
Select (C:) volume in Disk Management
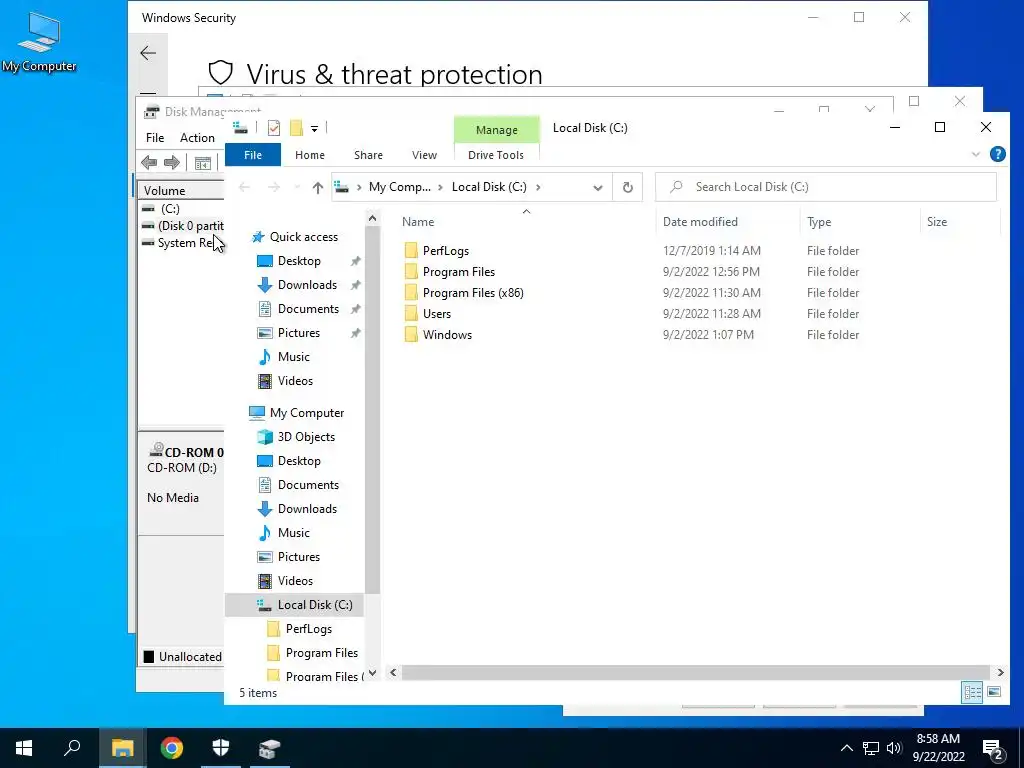click(x=170, y=209)
